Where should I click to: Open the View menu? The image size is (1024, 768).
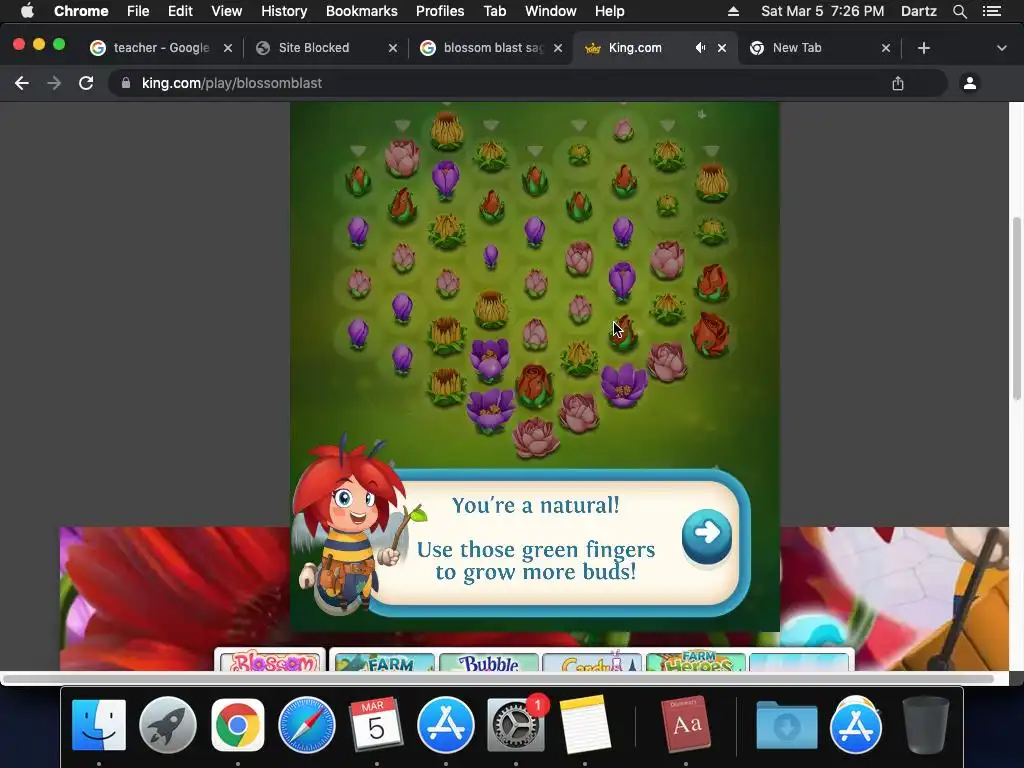click(227, 11)
